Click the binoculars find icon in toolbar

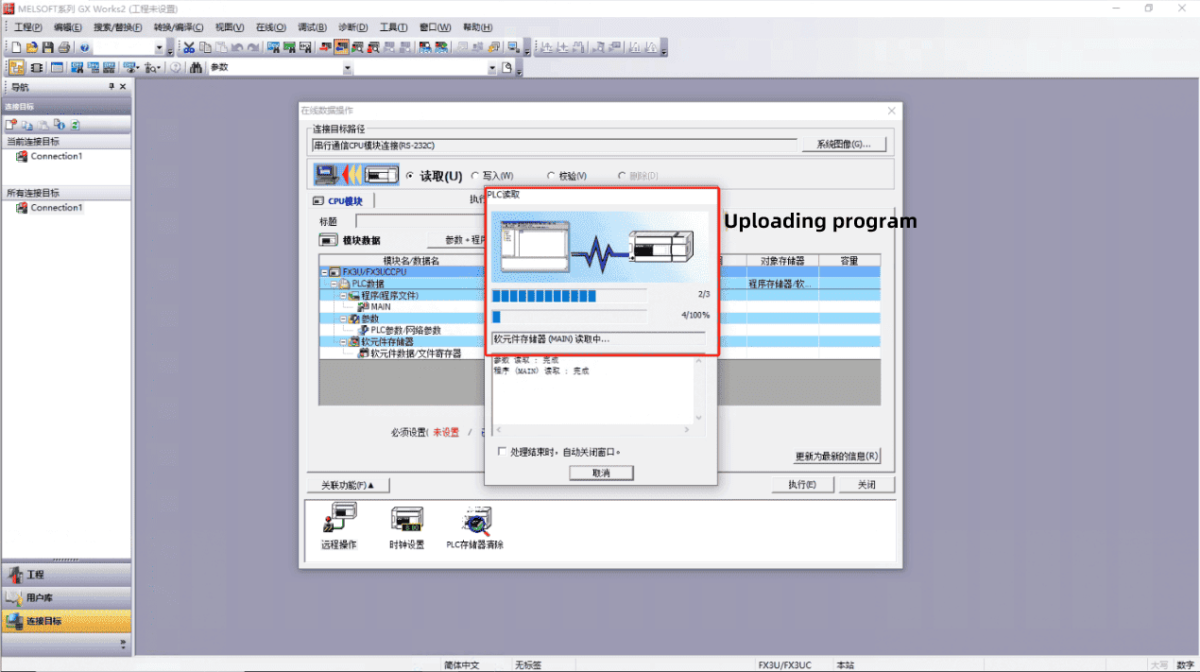click(x=195, y=67)
